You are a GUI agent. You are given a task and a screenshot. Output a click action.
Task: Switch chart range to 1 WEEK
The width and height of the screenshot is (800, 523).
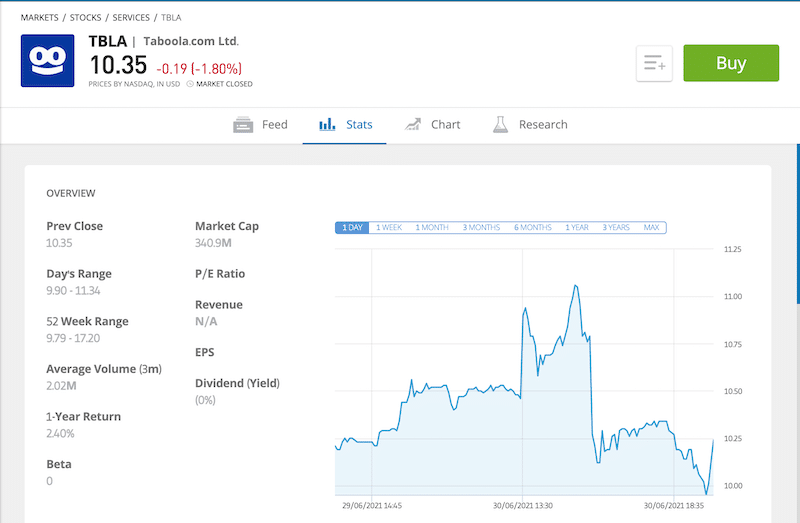389,228
